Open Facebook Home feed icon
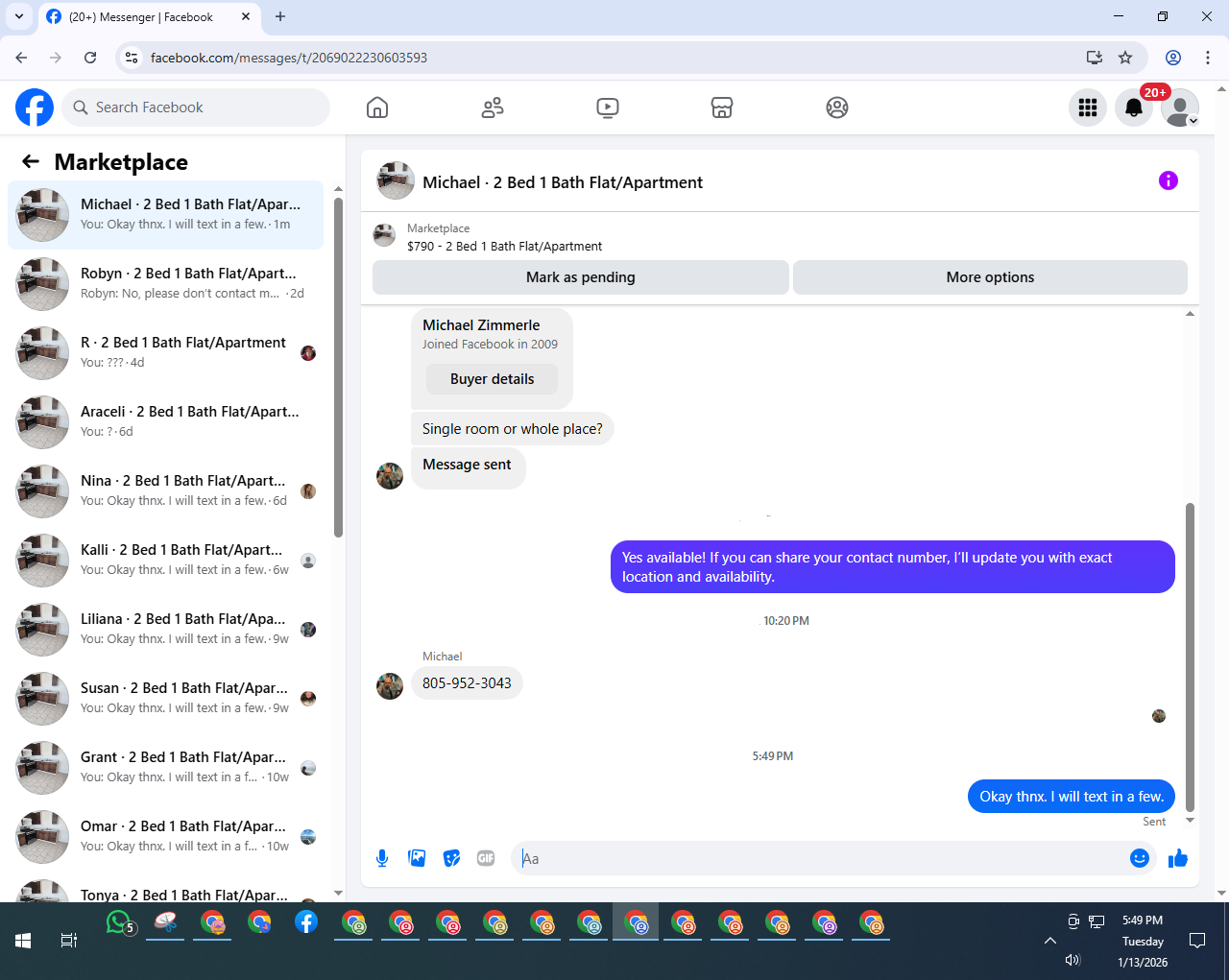The height and width of the screenshot is (980, 1229). [377, 108]
